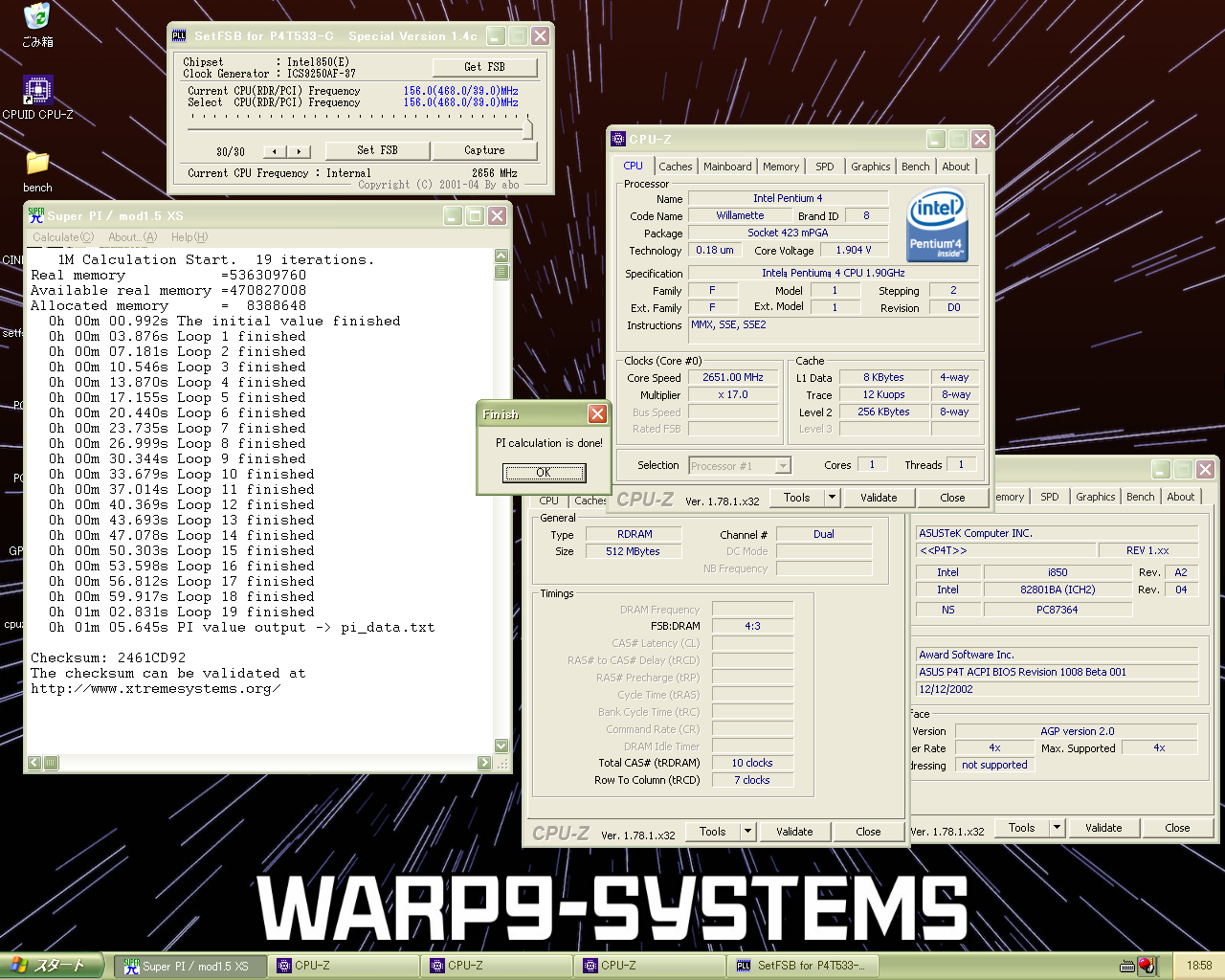
Task: Click the SetFSB left arrow stepper
Action: click(x=275, y=151)
